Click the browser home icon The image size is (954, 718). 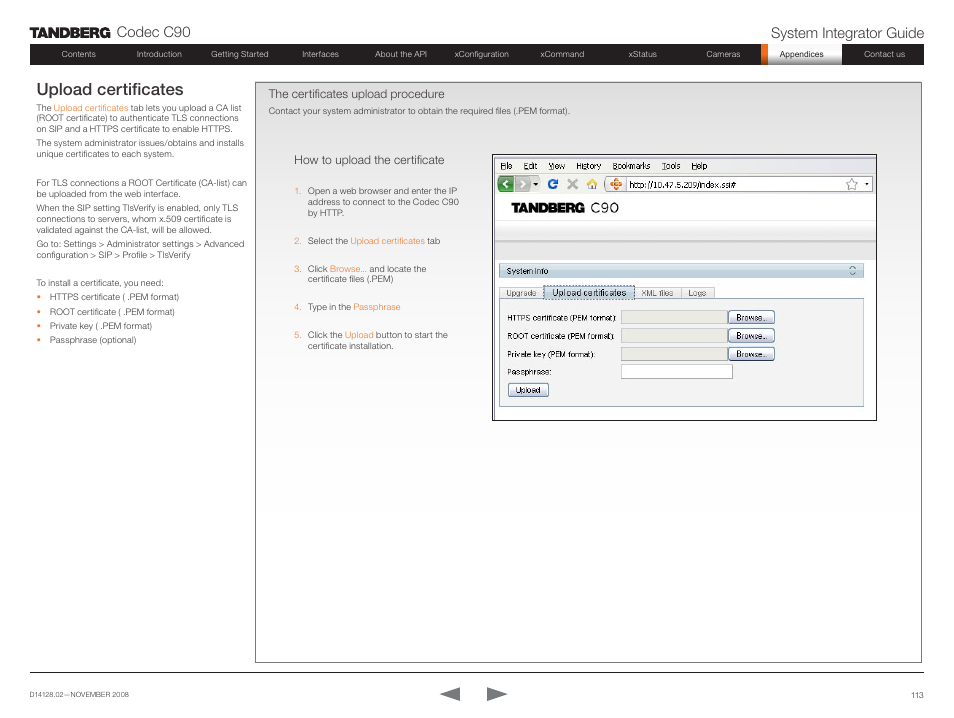click(591, 184)
